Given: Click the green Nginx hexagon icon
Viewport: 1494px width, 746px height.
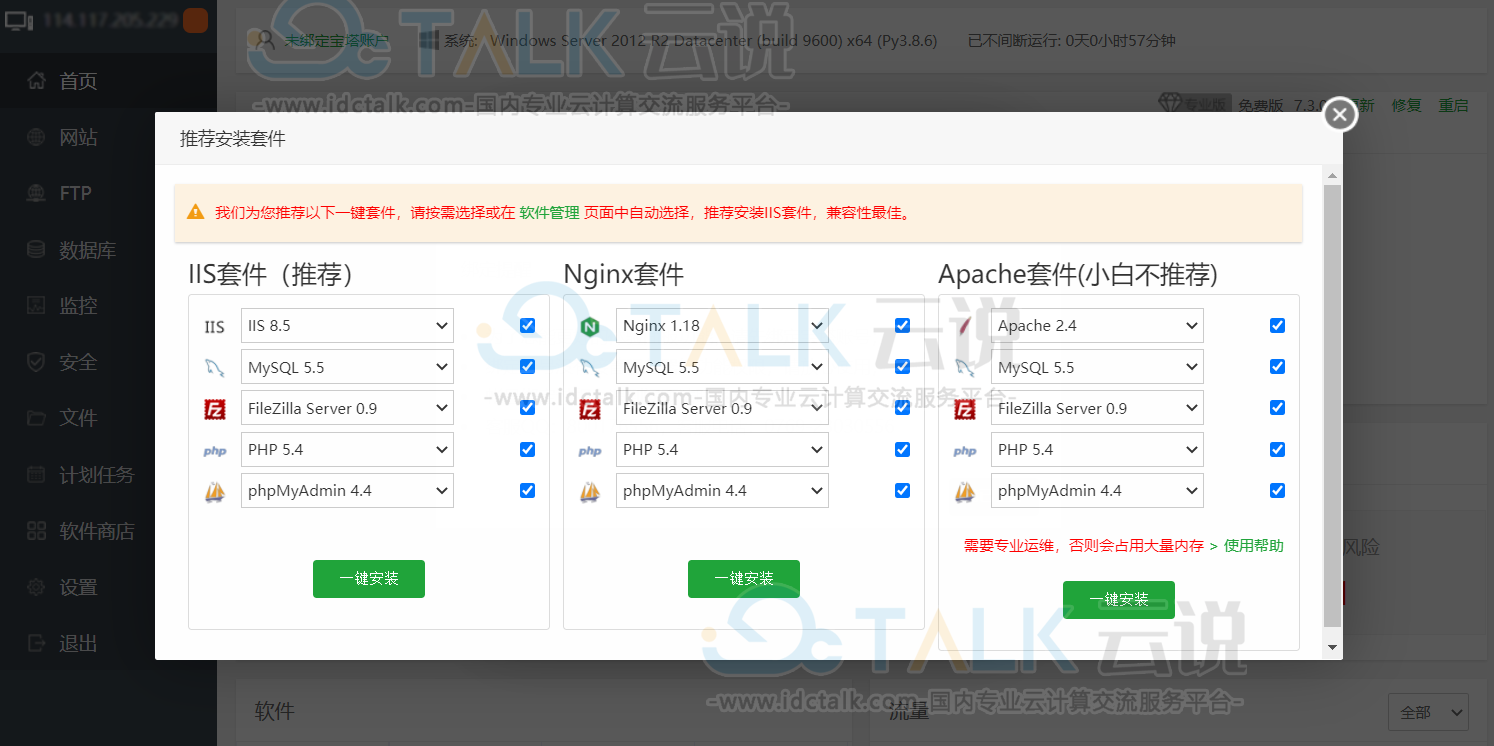Looking at the screenshot, I should (590, 327).
